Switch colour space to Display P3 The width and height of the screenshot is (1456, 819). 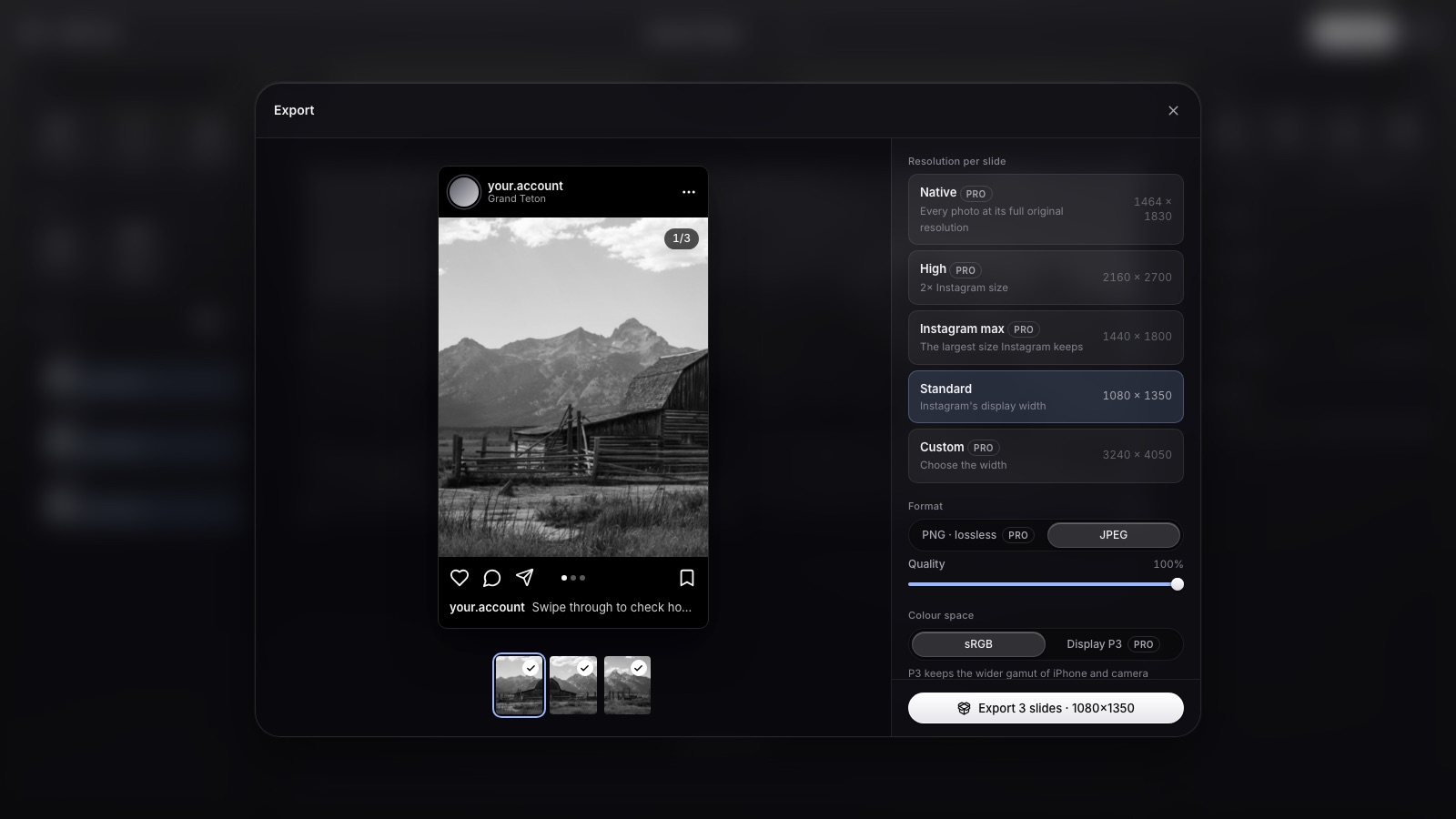point(1113,644)
